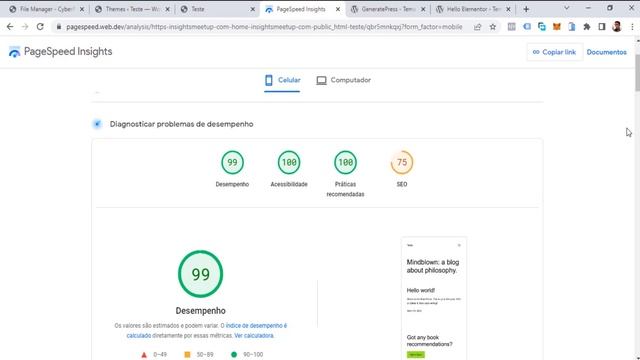Click the small Desempenho 99 score gauge
This screenshot has height=360, width=640.
(232, 162)
